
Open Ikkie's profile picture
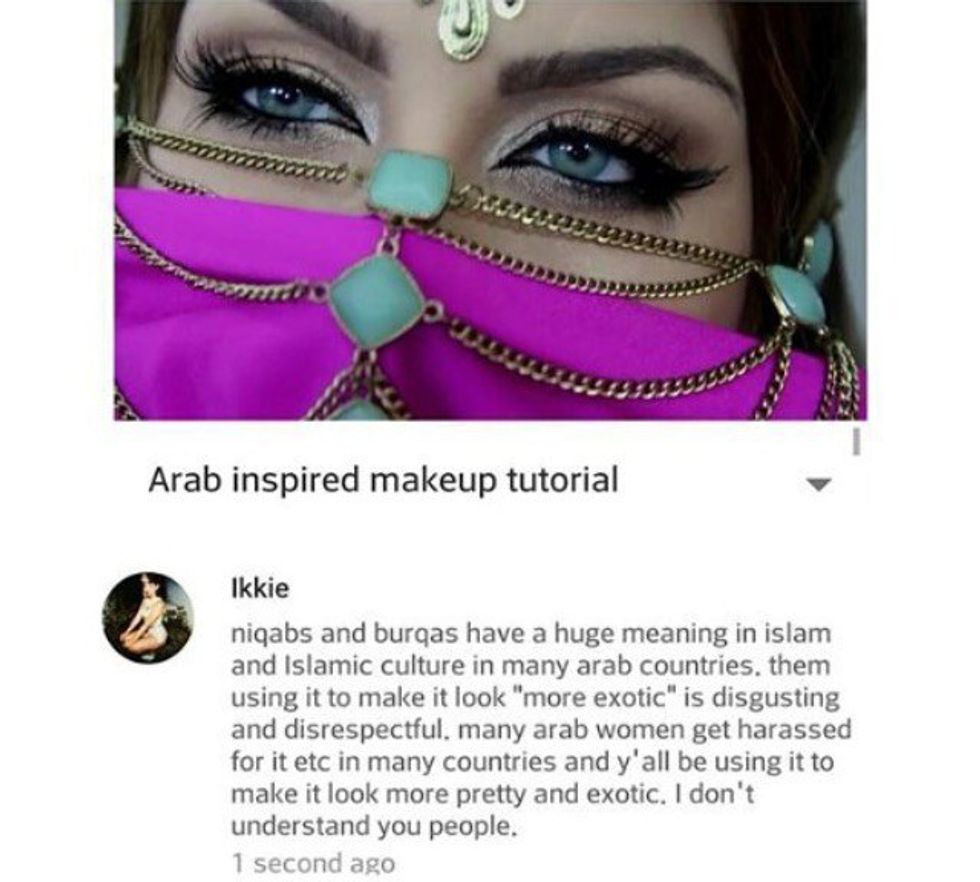pos(148,618)
